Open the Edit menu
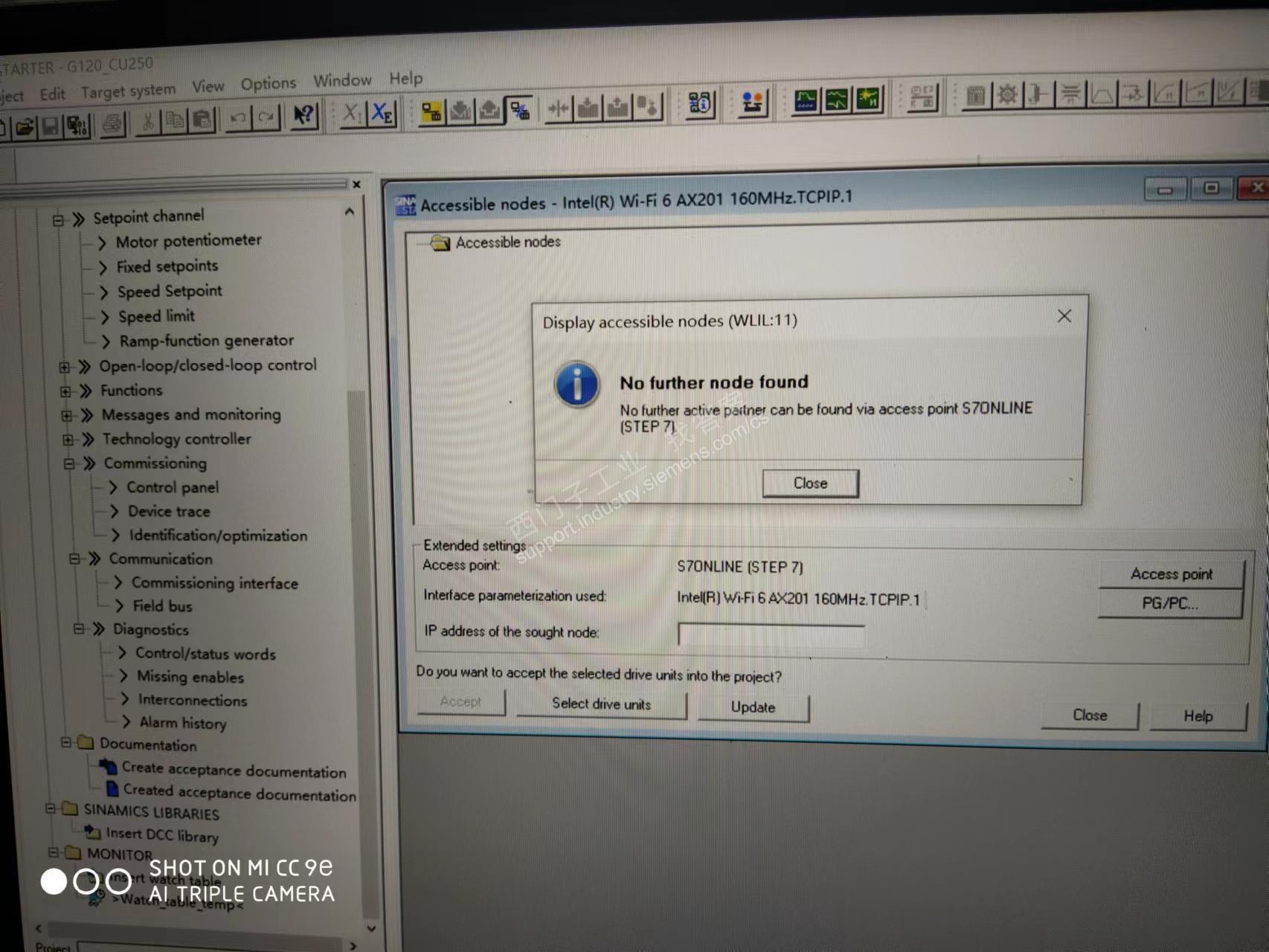Viewport: 1269px width, 952px height. click(x=52, y=94)
